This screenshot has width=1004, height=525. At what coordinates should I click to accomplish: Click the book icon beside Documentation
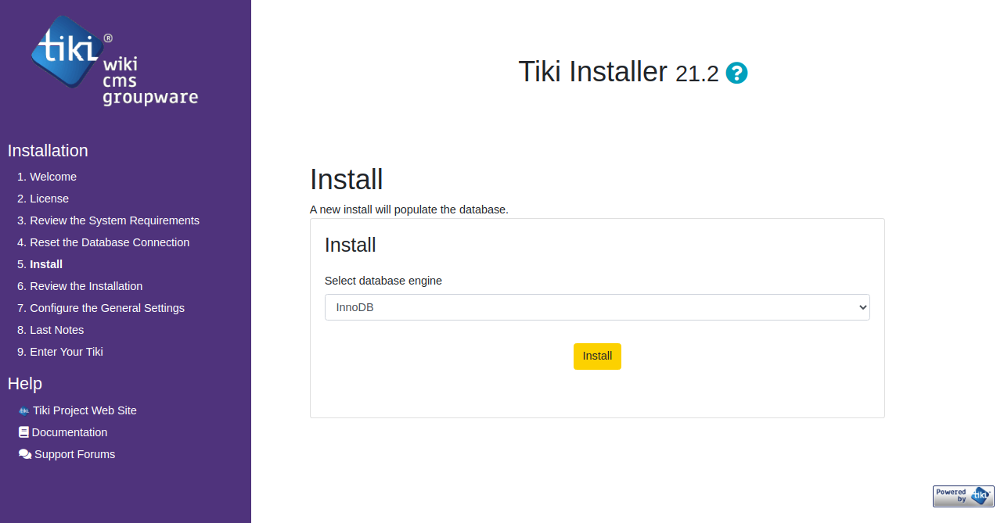[24, 433]
